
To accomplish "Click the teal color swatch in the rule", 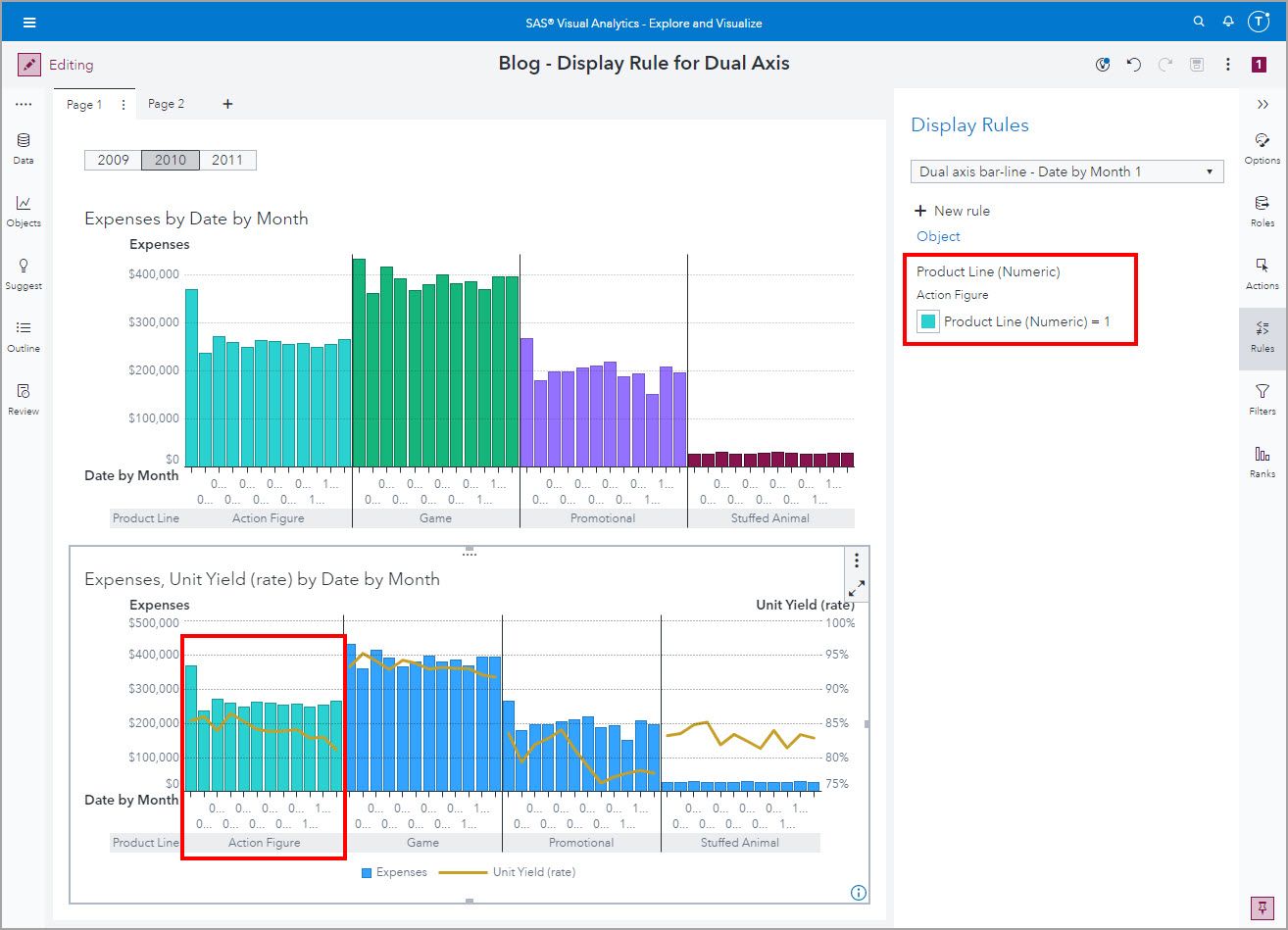I will point(927,321).
